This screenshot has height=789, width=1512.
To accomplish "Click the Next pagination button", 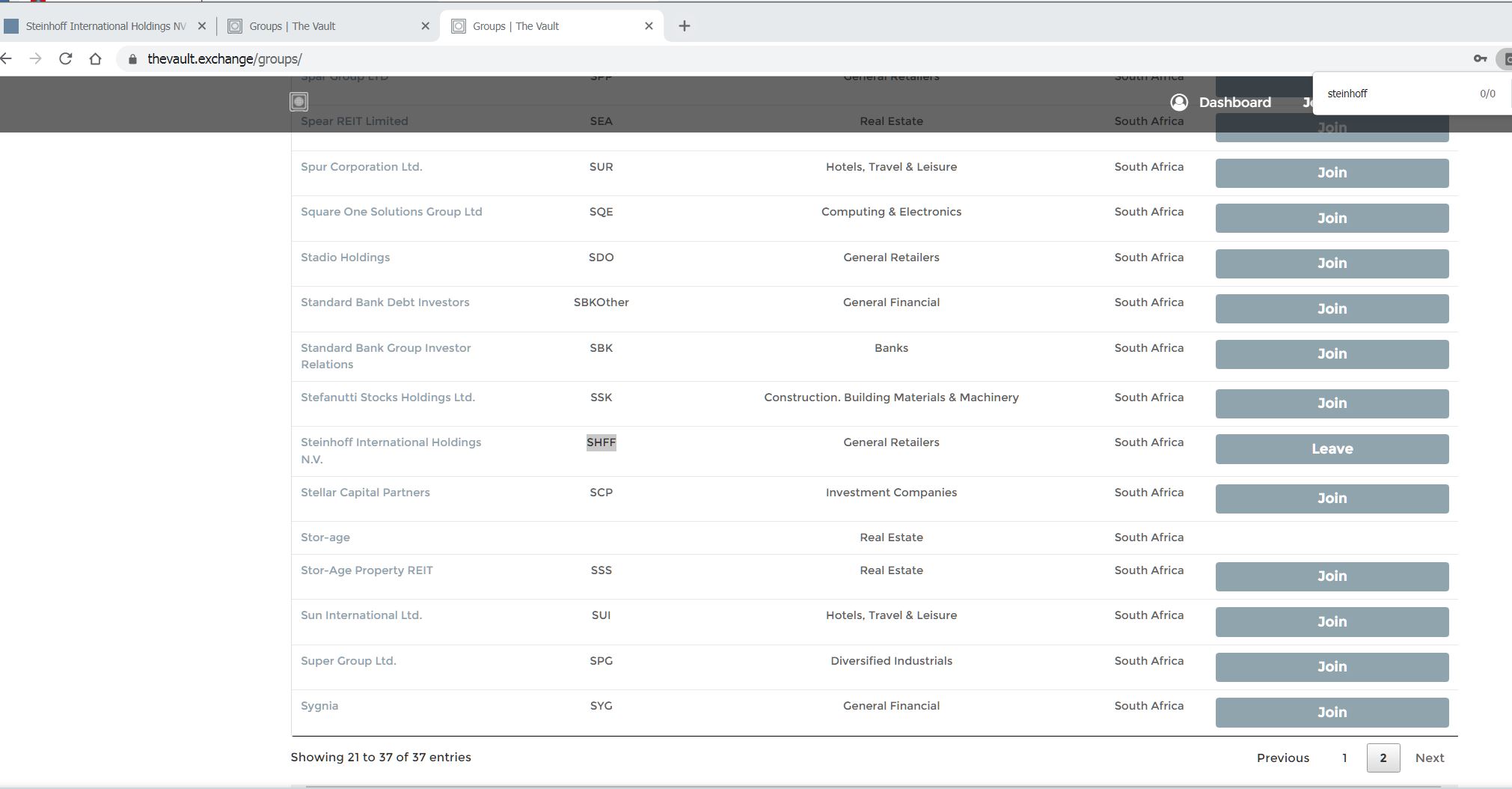I will coord(1429,758).
